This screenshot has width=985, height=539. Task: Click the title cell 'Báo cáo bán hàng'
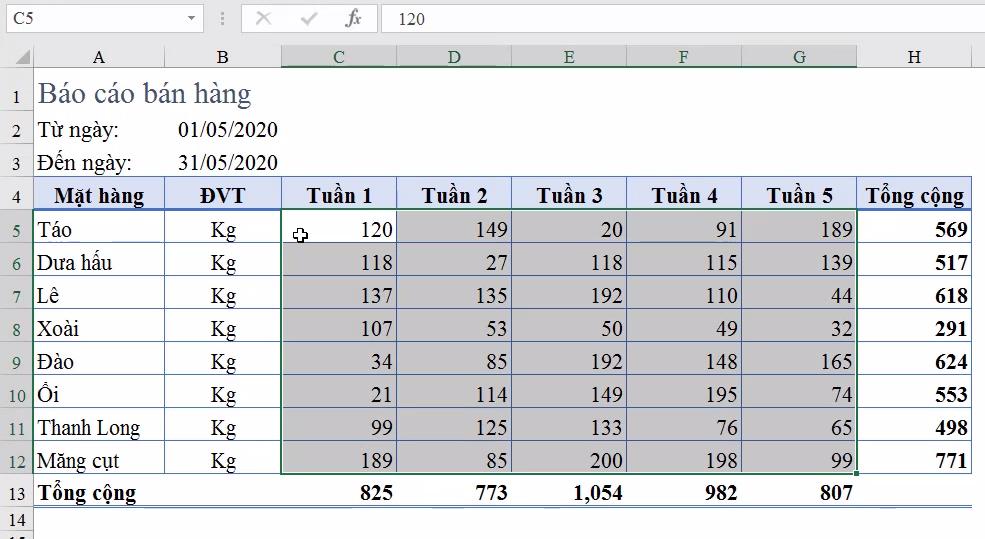(144, 93)
